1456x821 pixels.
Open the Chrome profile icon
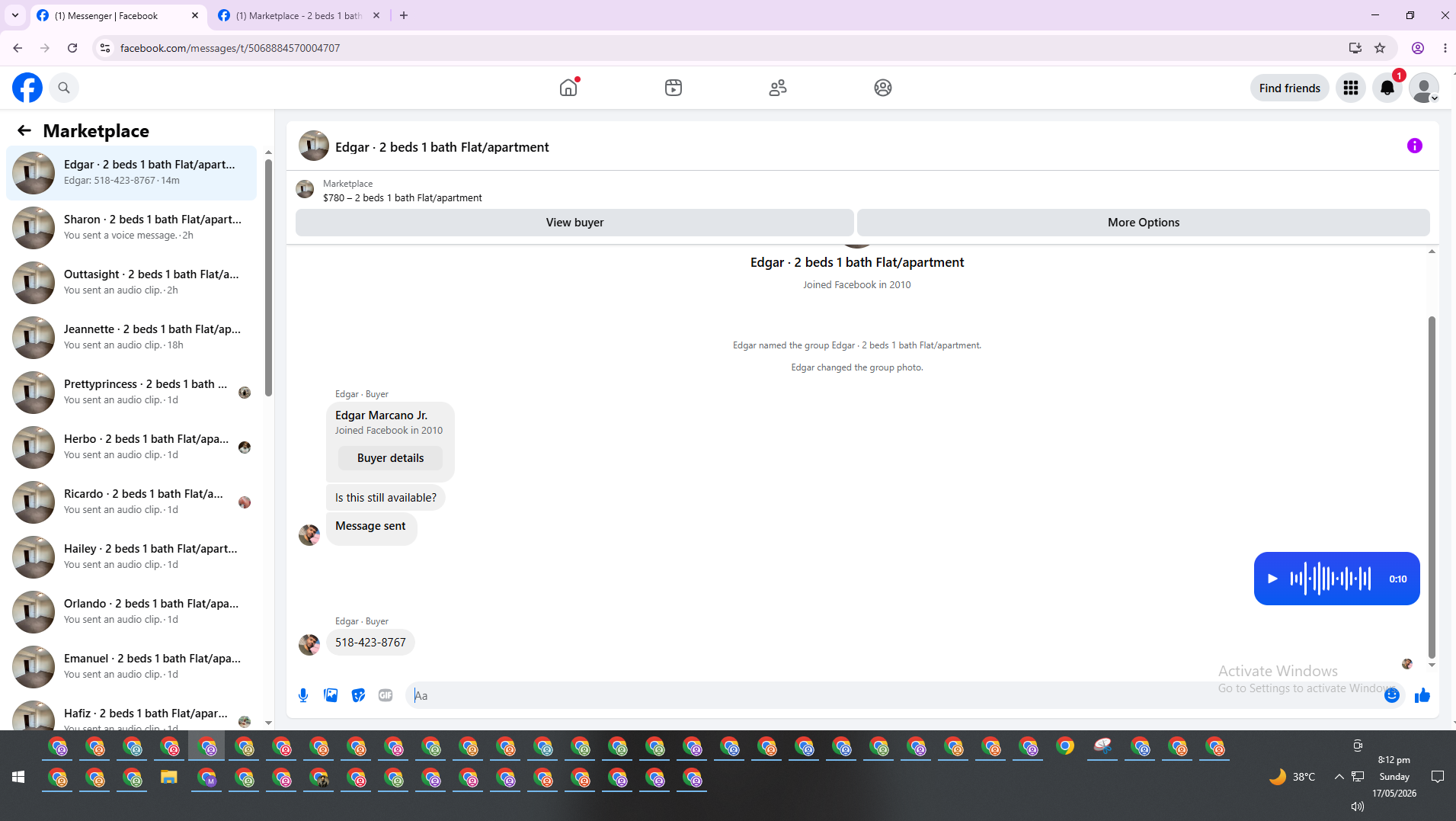1418,48
